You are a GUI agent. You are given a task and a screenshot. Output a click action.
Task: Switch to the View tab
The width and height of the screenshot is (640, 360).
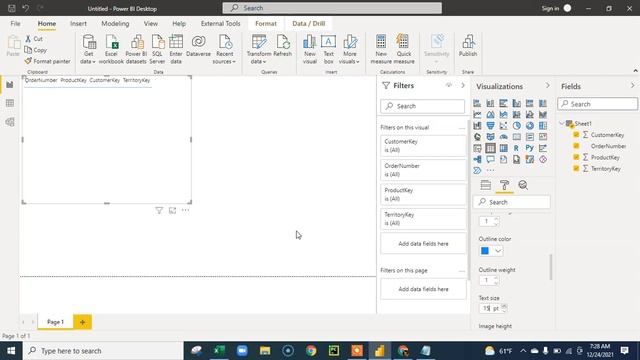tap(151, 24)
